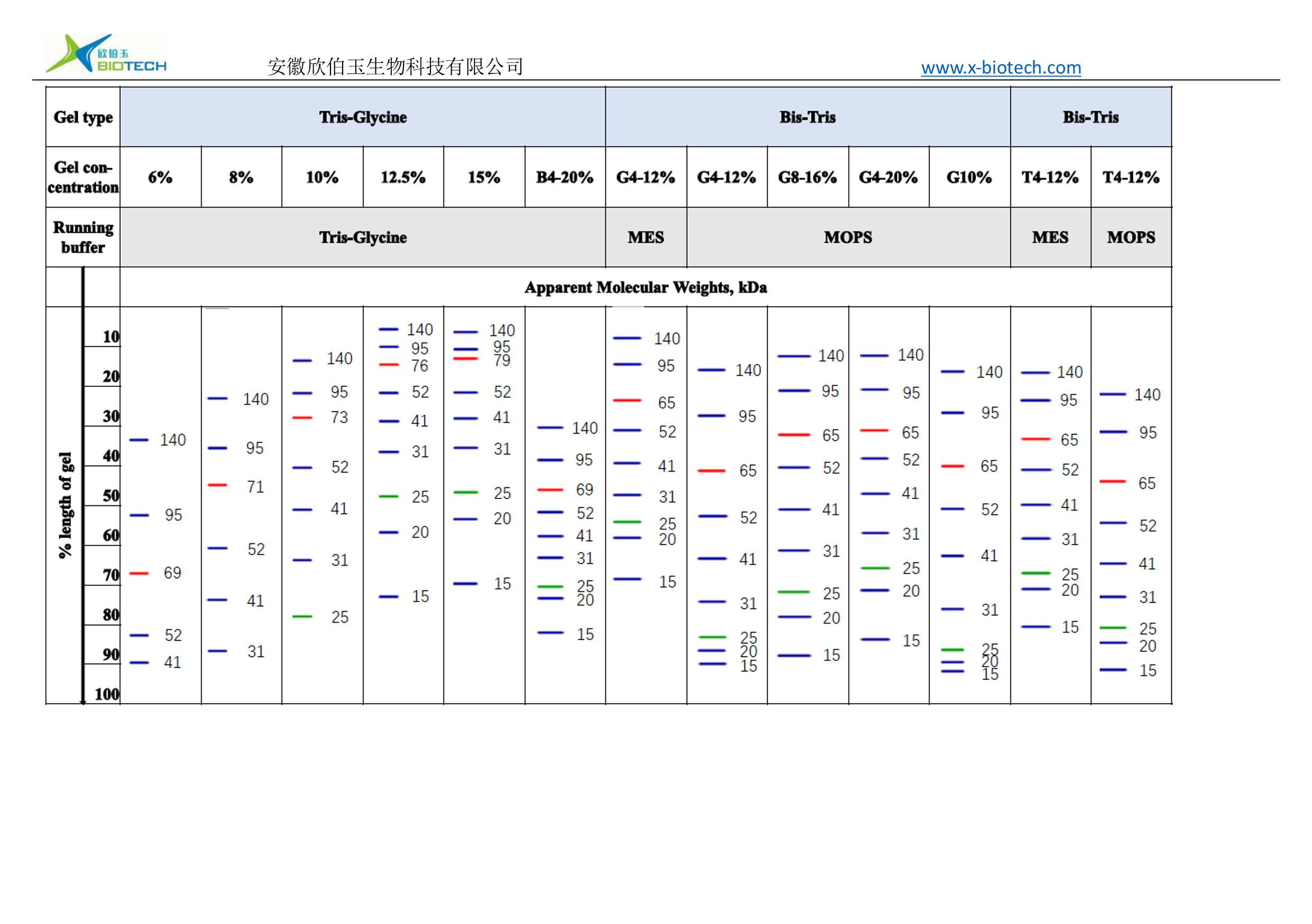This screenshot has height=924, width=1312.
Task: Click the red band beside 71
Action: pyautogui.click(x=218, y=485)
